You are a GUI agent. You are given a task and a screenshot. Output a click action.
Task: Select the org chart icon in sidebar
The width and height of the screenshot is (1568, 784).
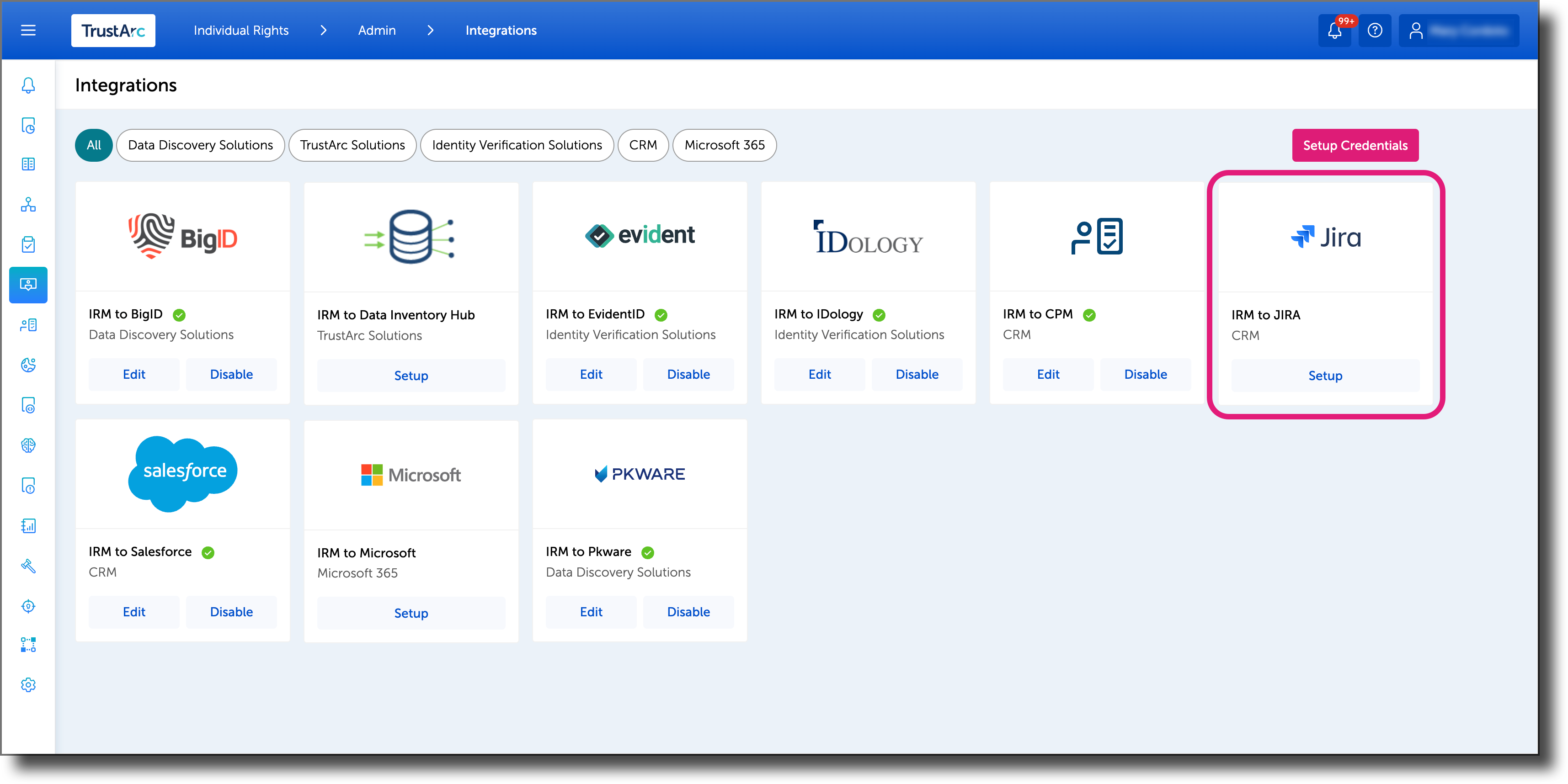[28, 205]
